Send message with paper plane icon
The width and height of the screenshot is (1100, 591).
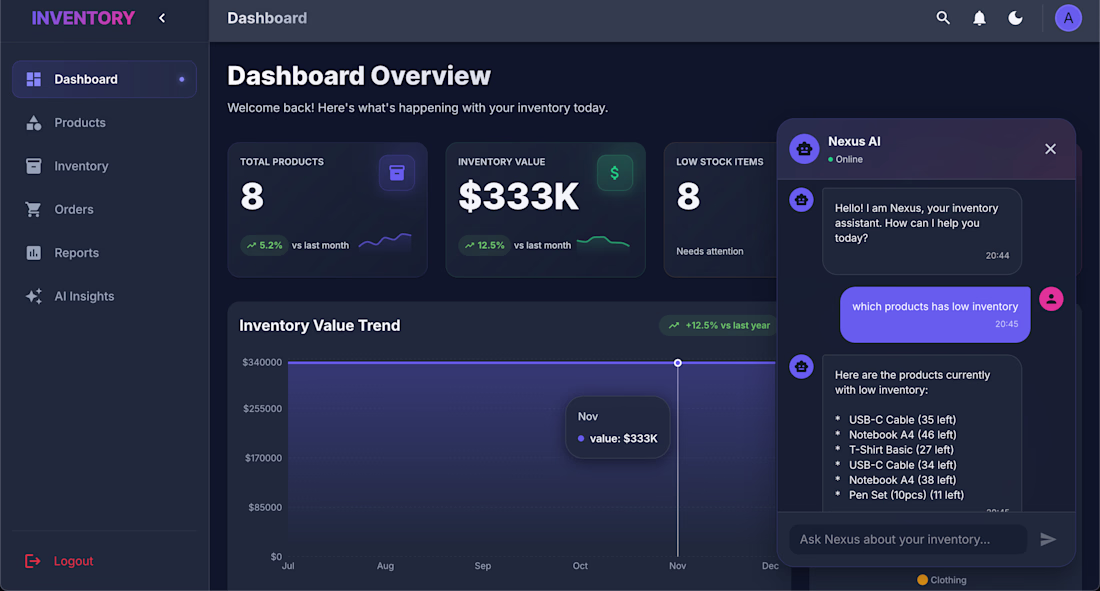(x=1048, y=539)
